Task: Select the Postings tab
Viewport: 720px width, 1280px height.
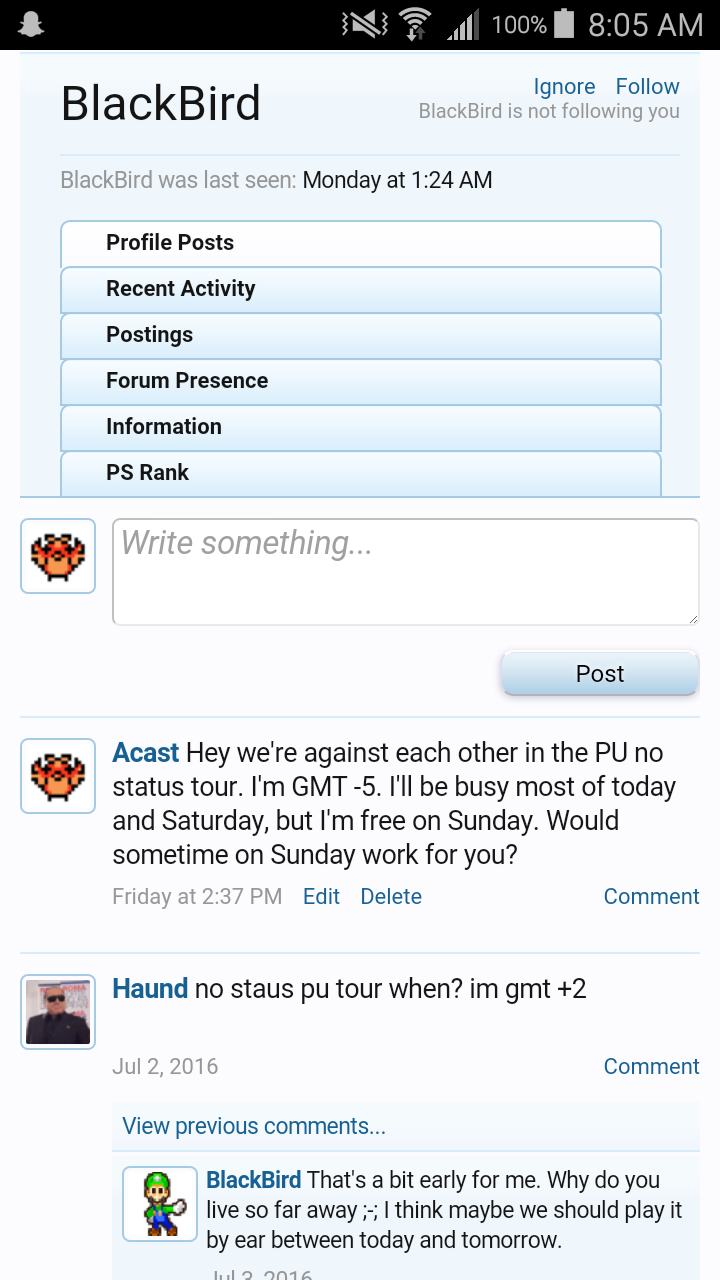Action: (150, 335)
